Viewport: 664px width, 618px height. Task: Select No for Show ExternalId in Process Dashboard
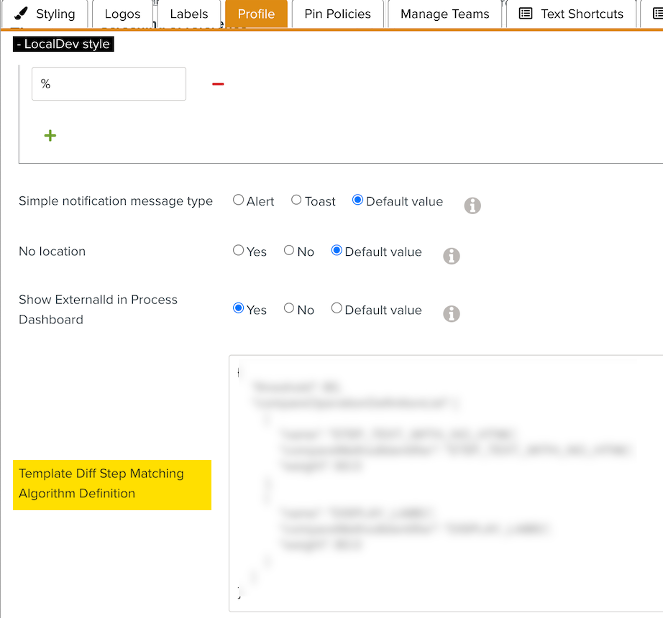coord(289,308)
